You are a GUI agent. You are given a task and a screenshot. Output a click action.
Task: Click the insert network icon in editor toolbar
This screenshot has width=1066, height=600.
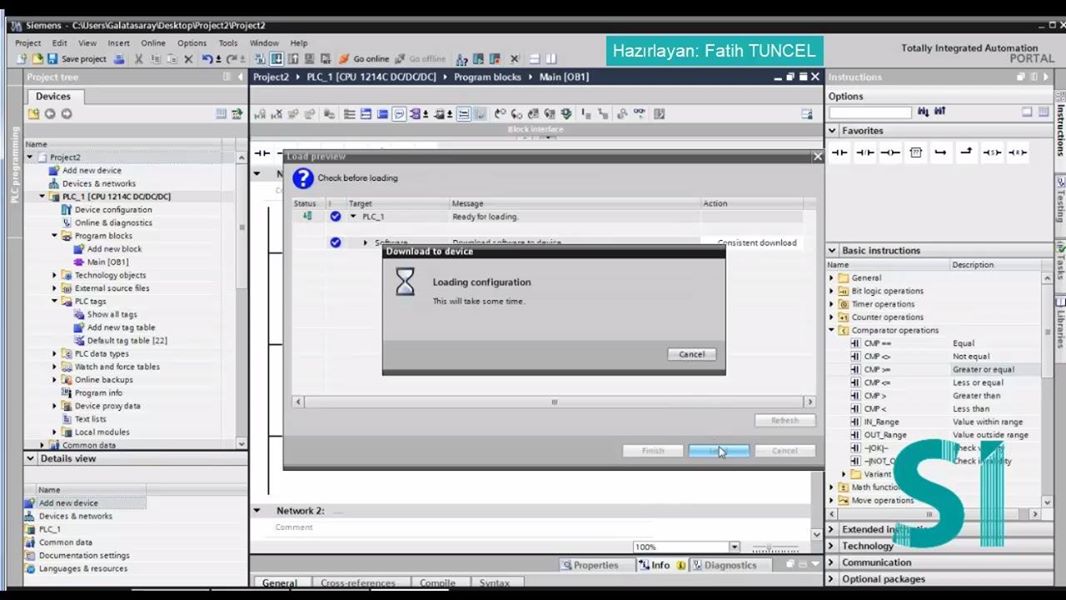tap(260, 114)
